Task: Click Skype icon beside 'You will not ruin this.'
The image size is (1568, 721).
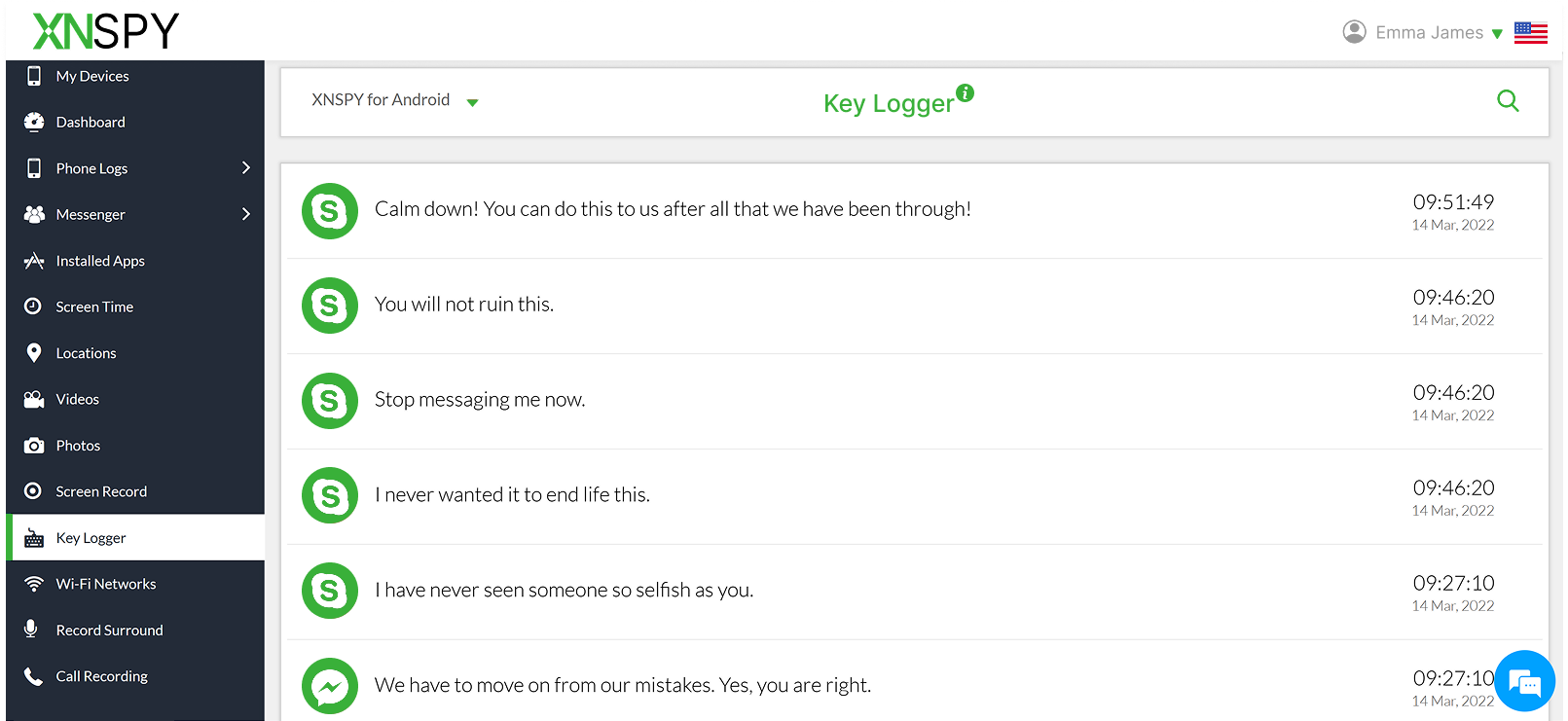Action: pyautogui.click(x=330, y=306)
